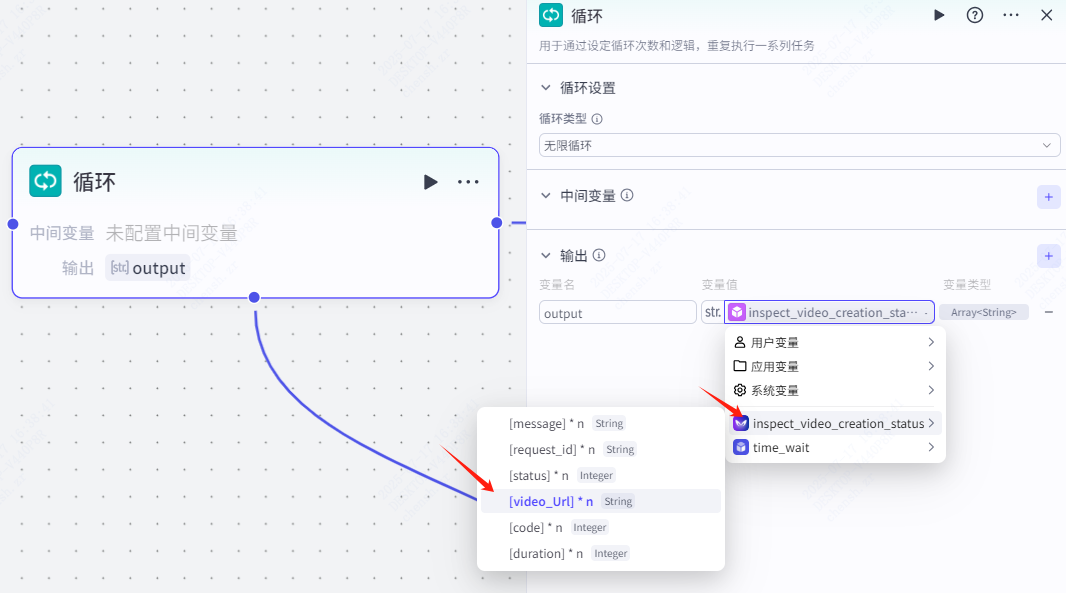Select [duration] * n Integer field

(601, 554)
